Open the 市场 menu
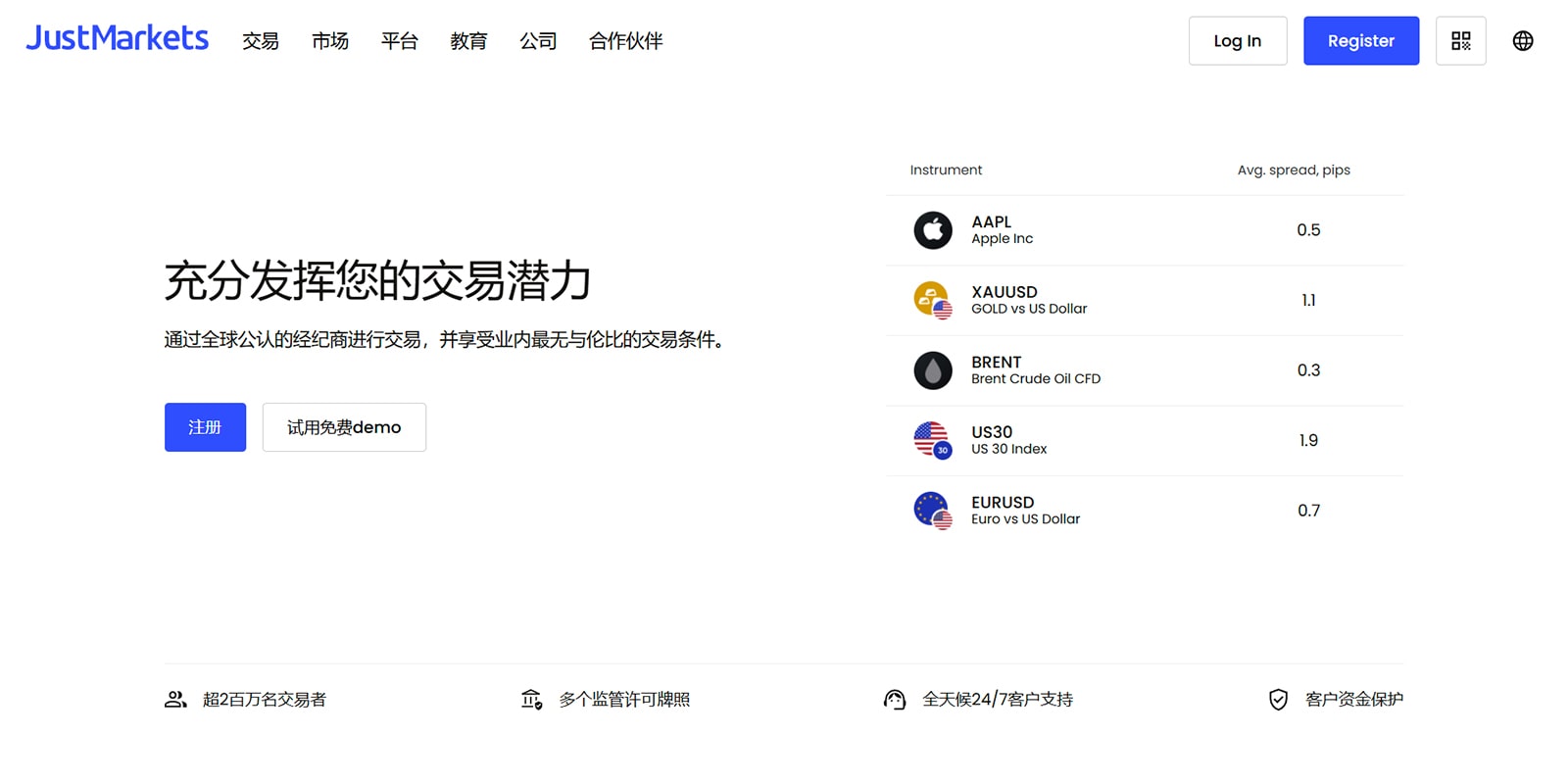Screen dimensions: 1568x784 coord(330,41)
